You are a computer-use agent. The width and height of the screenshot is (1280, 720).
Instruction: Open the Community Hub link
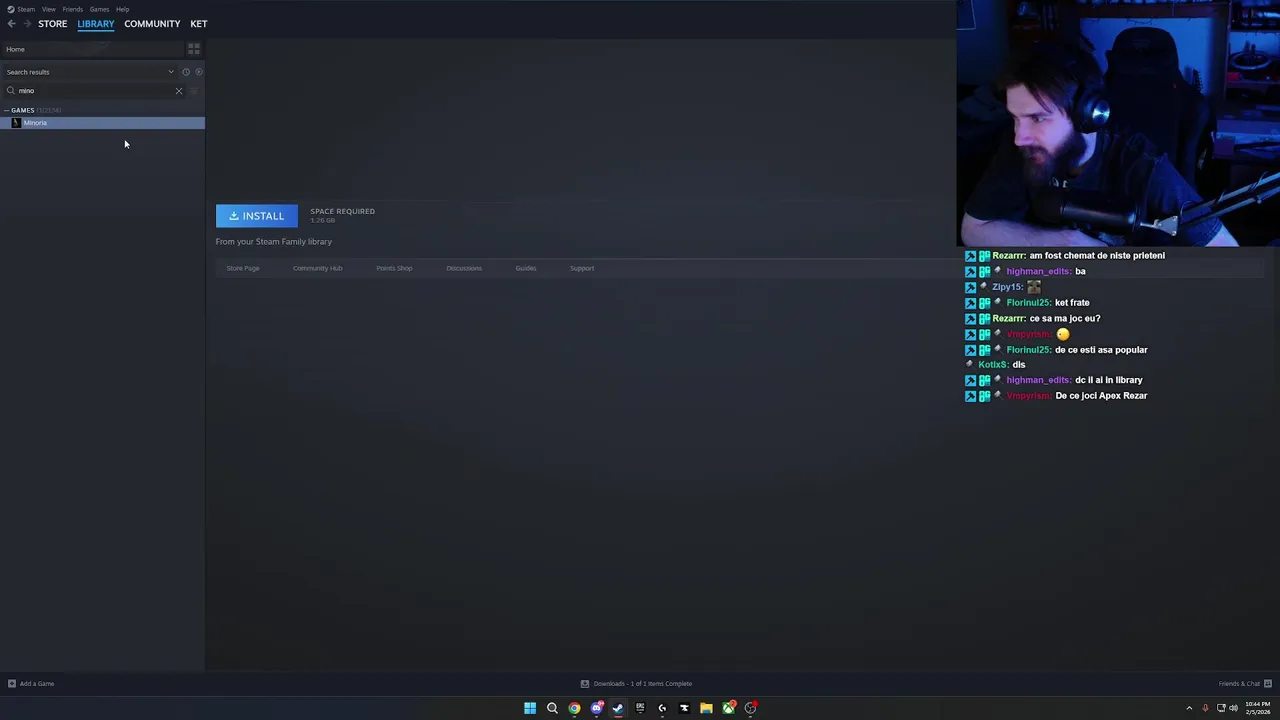[x=317, y=268]
